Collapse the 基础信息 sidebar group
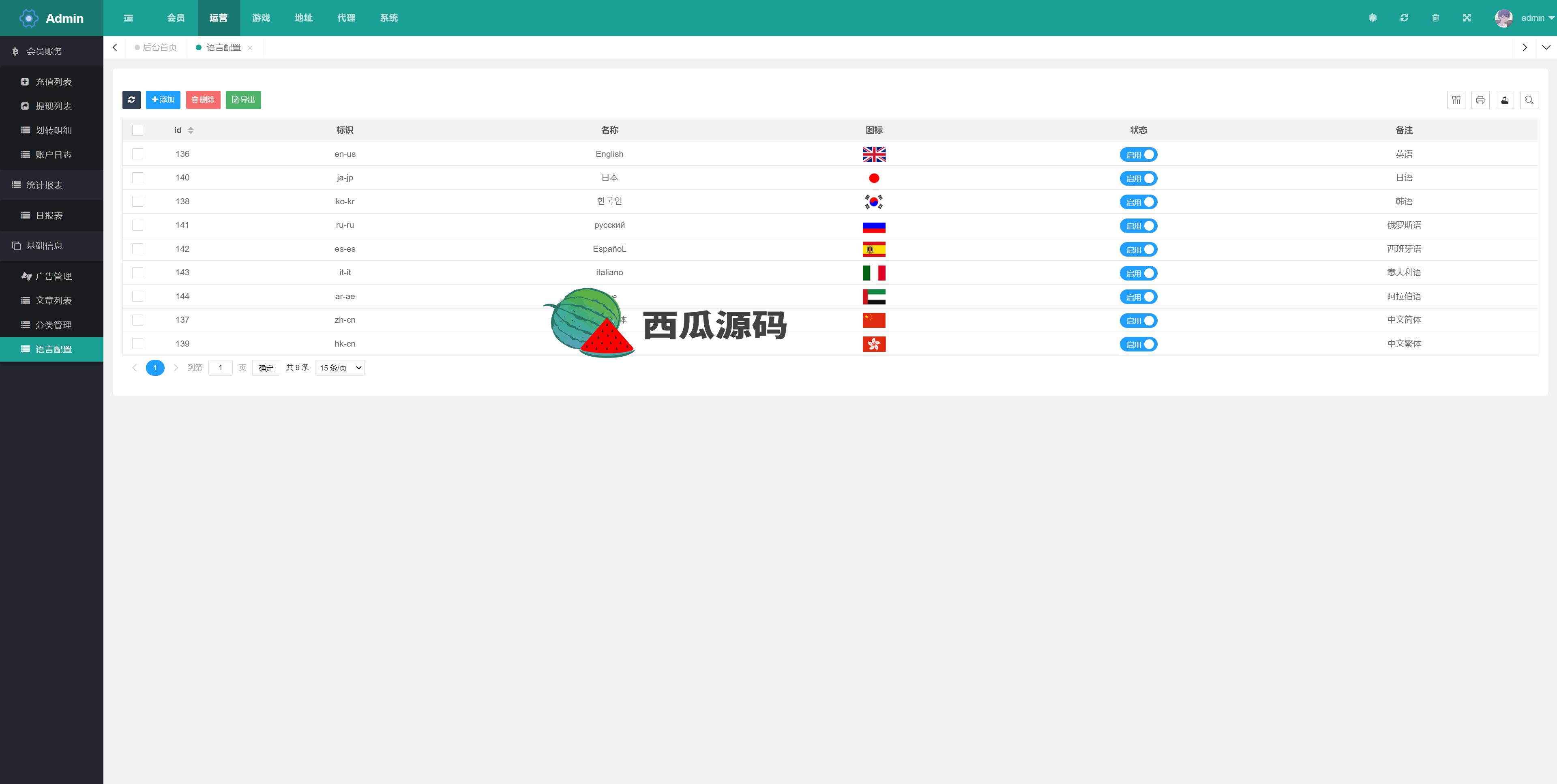1557x784 pixels. pos(51,246)
